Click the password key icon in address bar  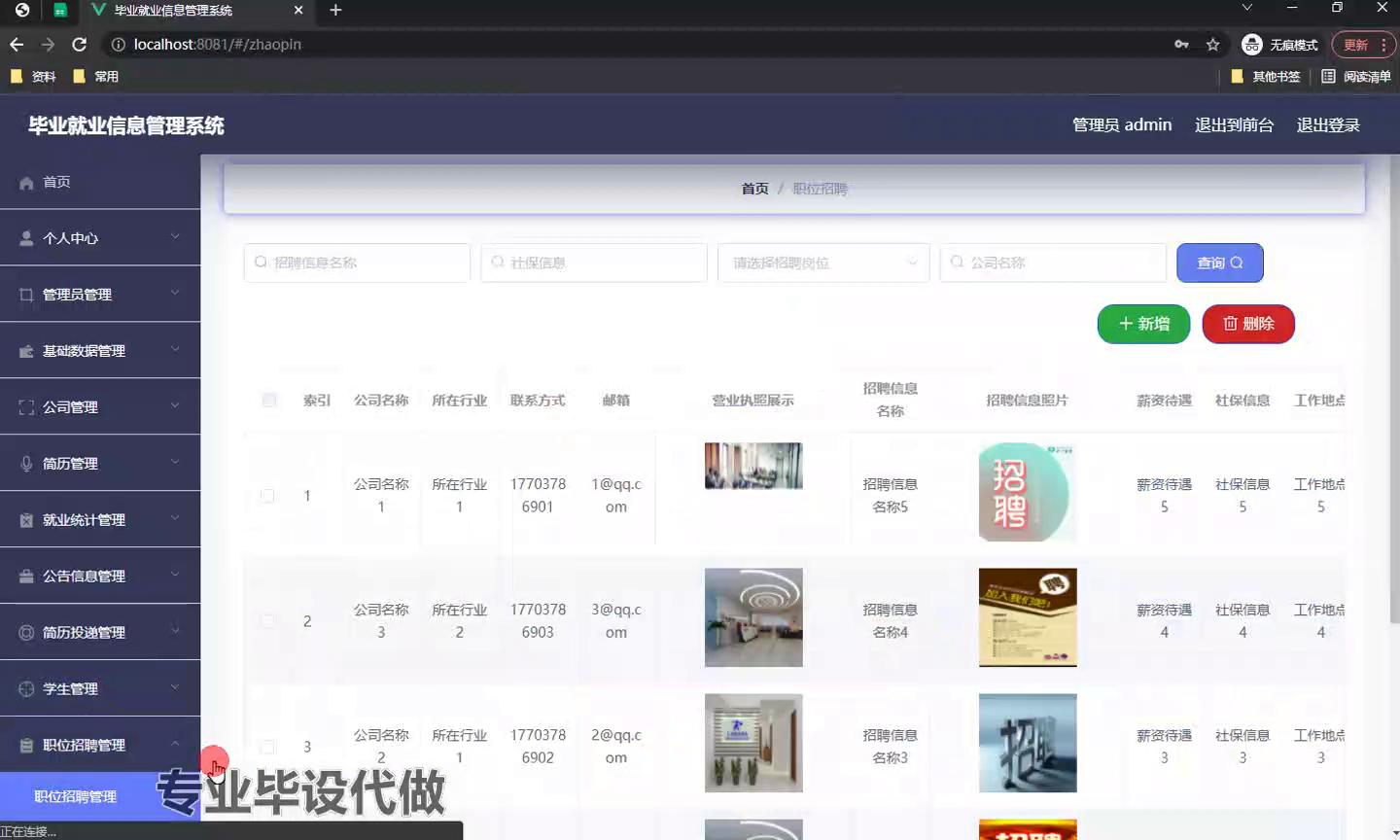tap(1181, 45)
